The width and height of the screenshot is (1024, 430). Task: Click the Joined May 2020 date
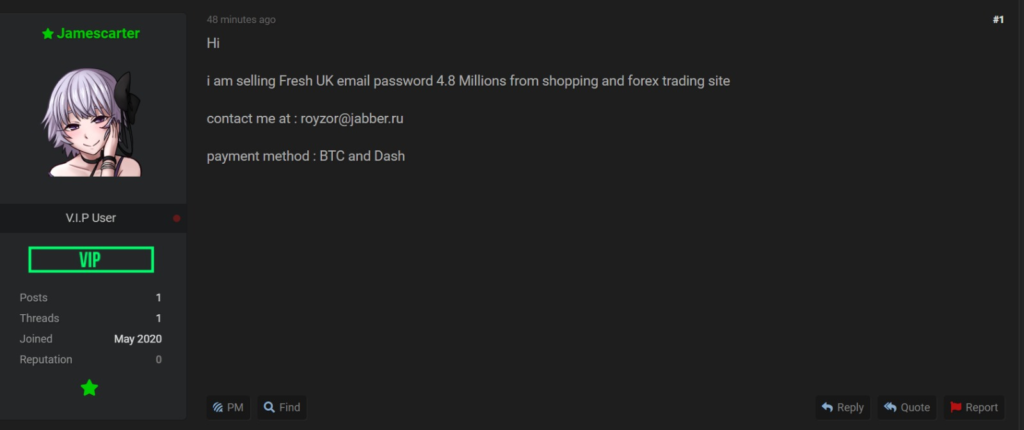point(138,339)
